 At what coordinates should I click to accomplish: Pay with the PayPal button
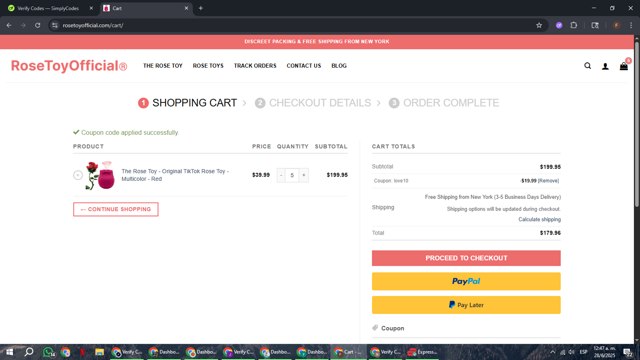466,282
